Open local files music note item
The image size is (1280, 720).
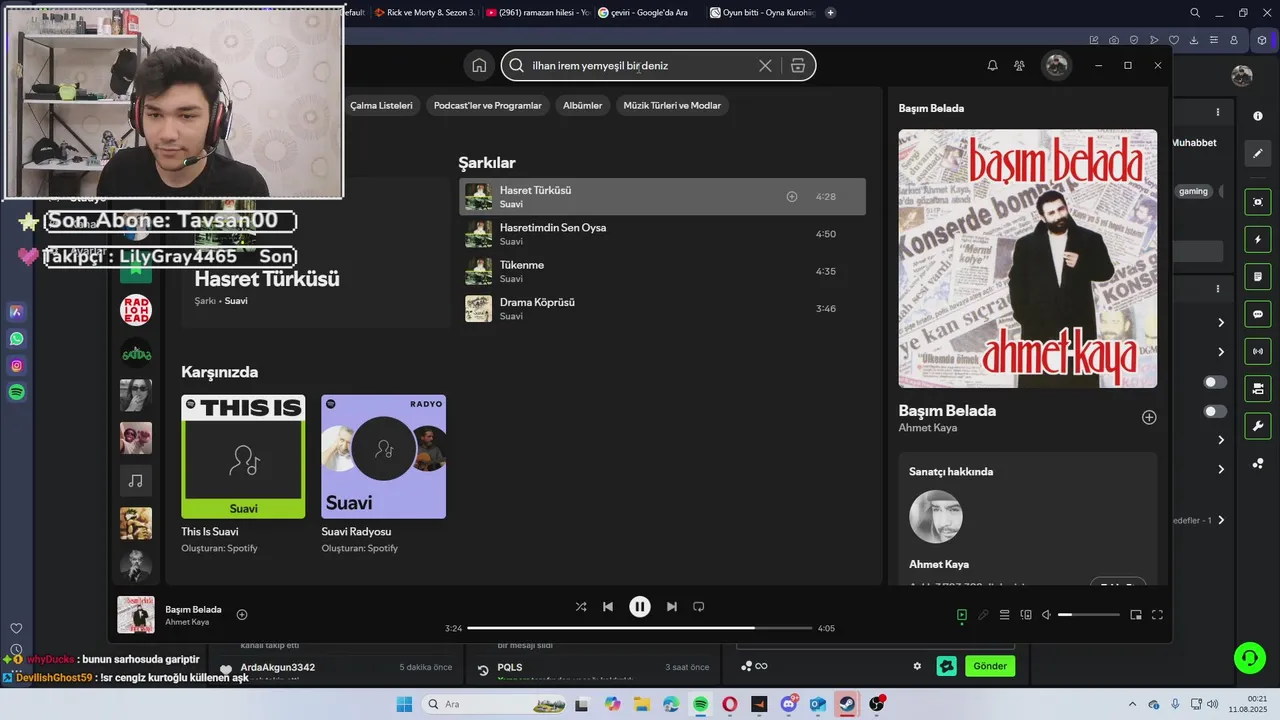(x=136, y=481)
